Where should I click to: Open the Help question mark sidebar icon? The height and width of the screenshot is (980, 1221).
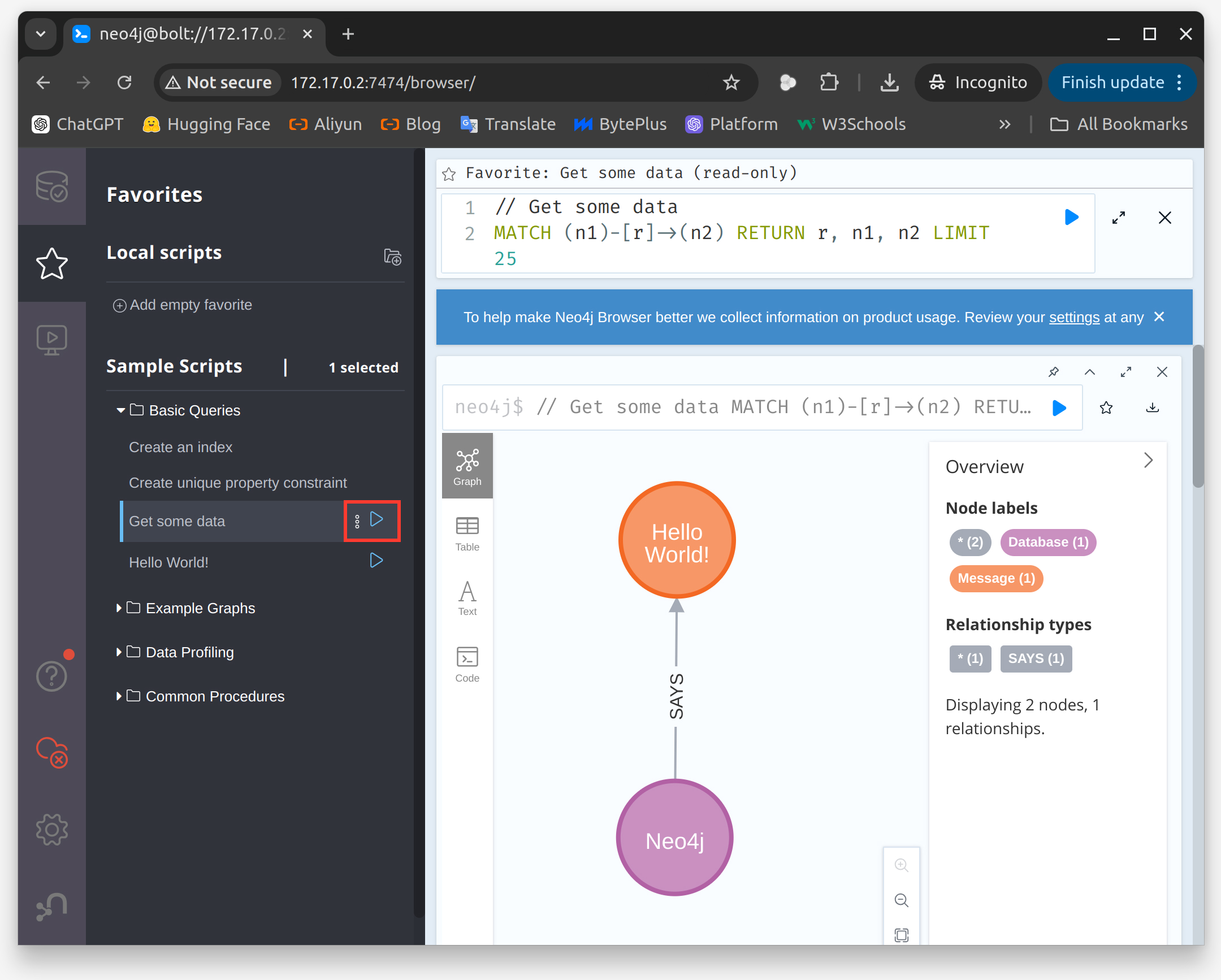[51, 676]
